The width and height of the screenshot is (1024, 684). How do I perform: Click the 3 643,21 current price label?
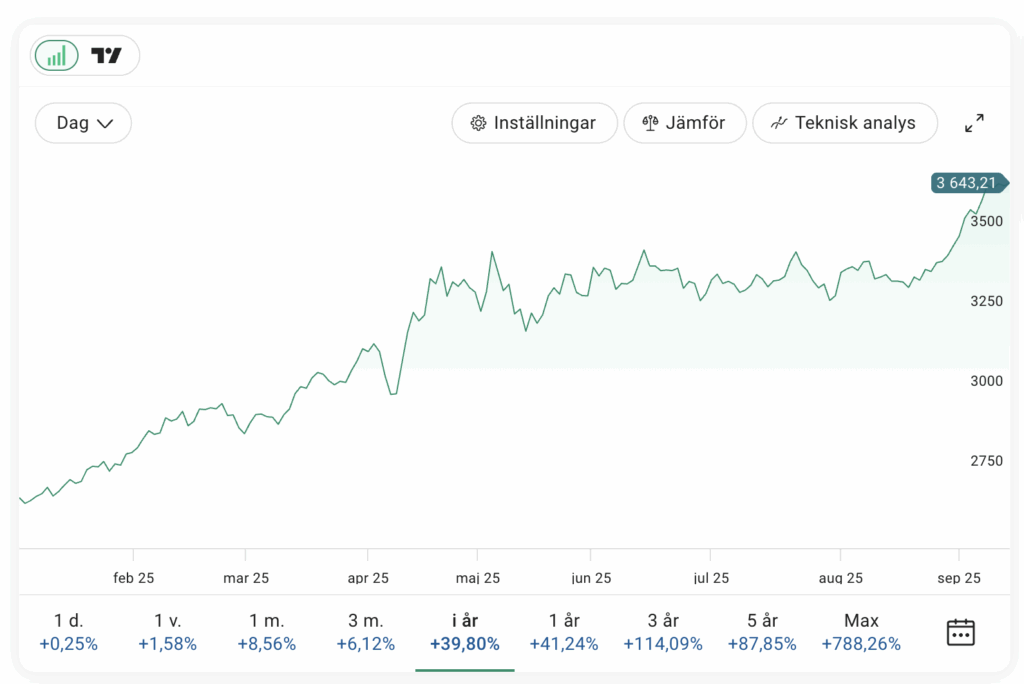966,182
